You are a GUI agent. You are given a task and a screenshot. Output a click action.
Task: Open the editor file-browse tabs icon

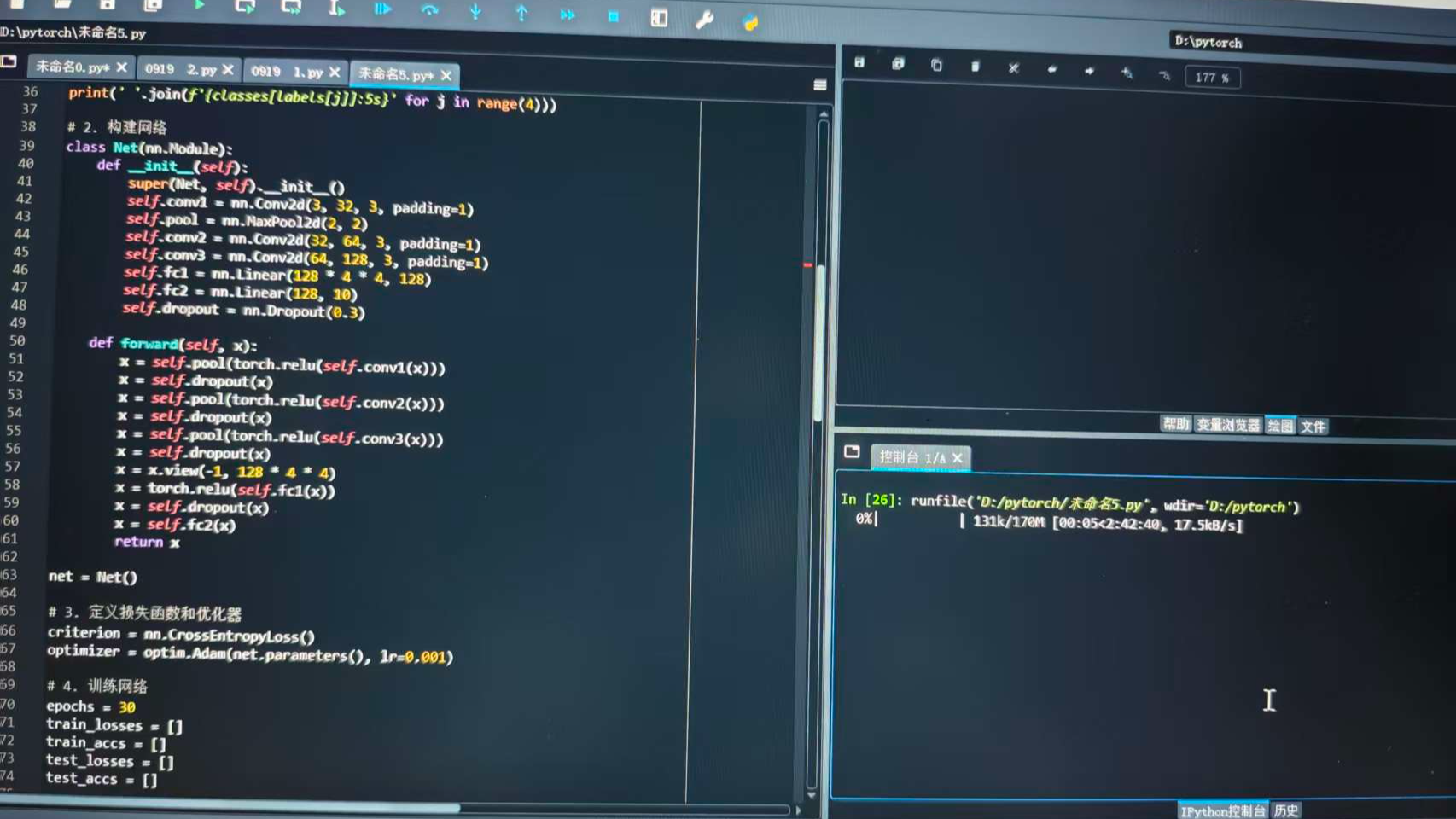pos(9,61)
